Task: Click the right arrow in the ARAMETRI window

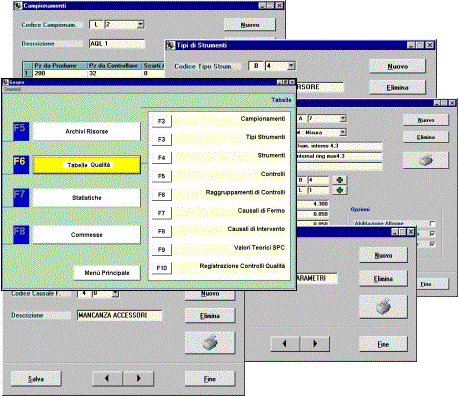Action: coord(315,344)
